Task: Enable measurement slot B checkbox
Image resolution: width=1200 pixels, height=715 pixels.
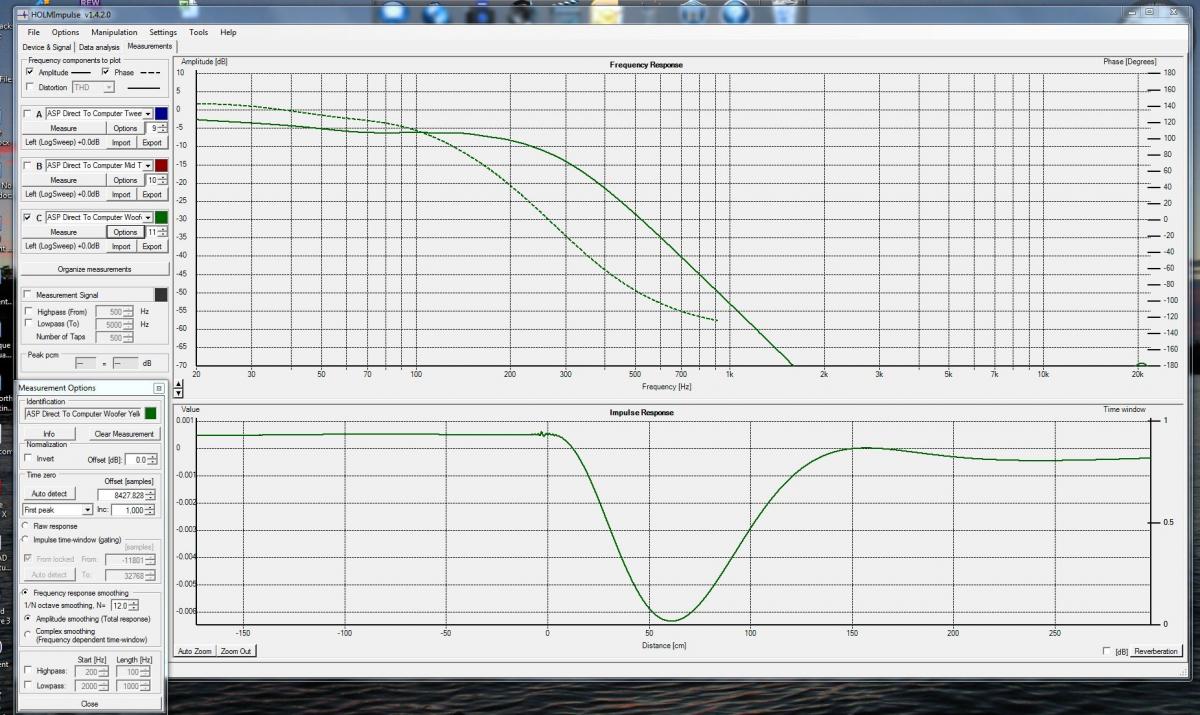Action: coord(27,166)
